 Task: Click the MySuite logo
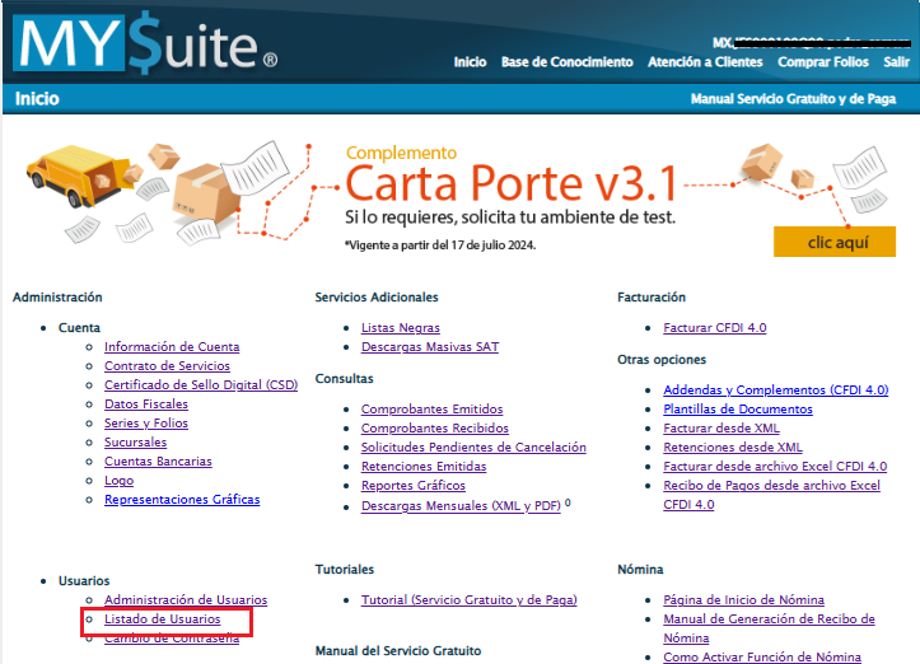[x=145, y=44]
